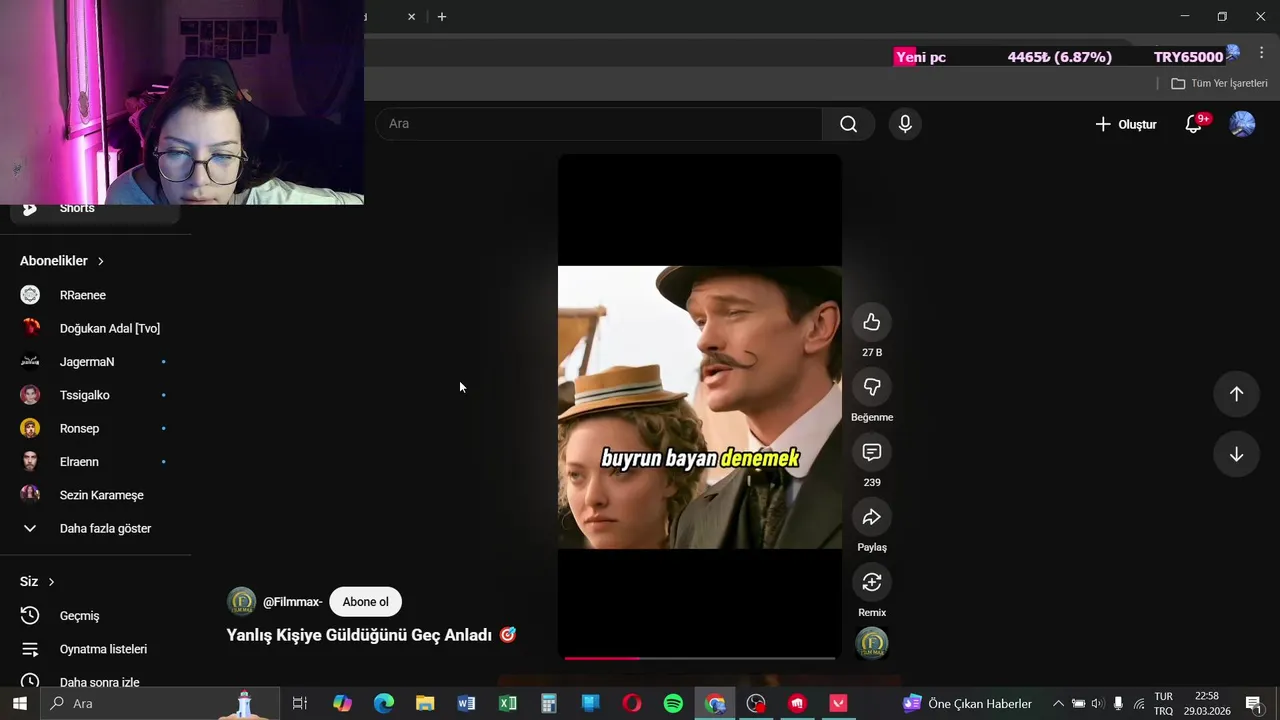Screen dimensions: 1280x720
Task: Open the volume control in tray
Action: pos(1097,704)
